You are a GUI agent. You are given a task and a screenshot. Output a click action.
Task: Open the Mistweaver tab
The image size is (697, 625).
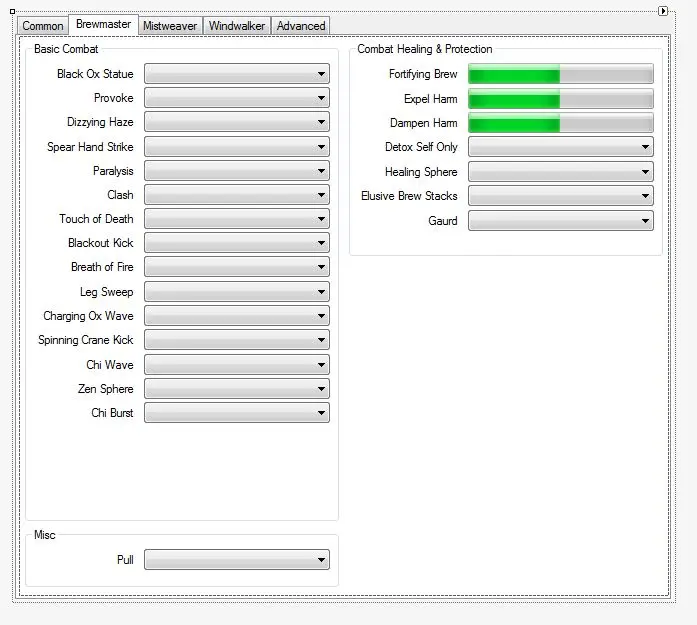coord(169,26)
